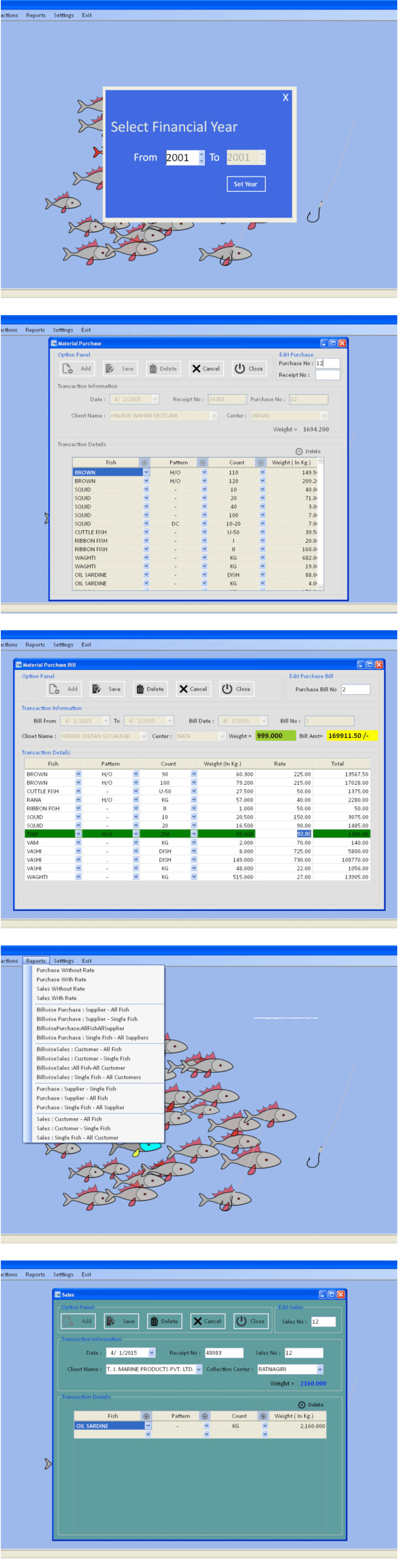Close the Select Financial Year dialog with X

[286, 97]
